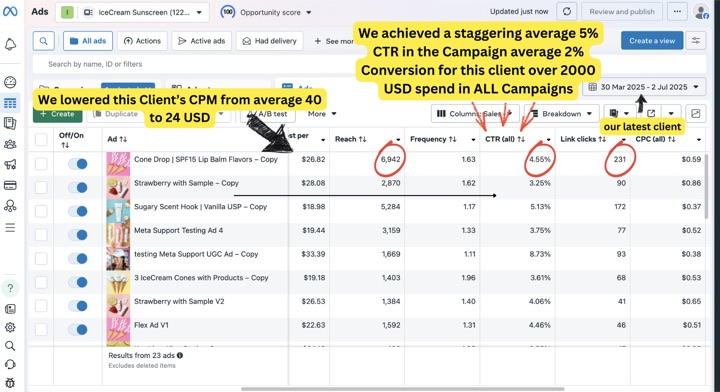Select the Had delivery view tab
Viewport: 720px width, 392px height.
[x=270, y=41]
